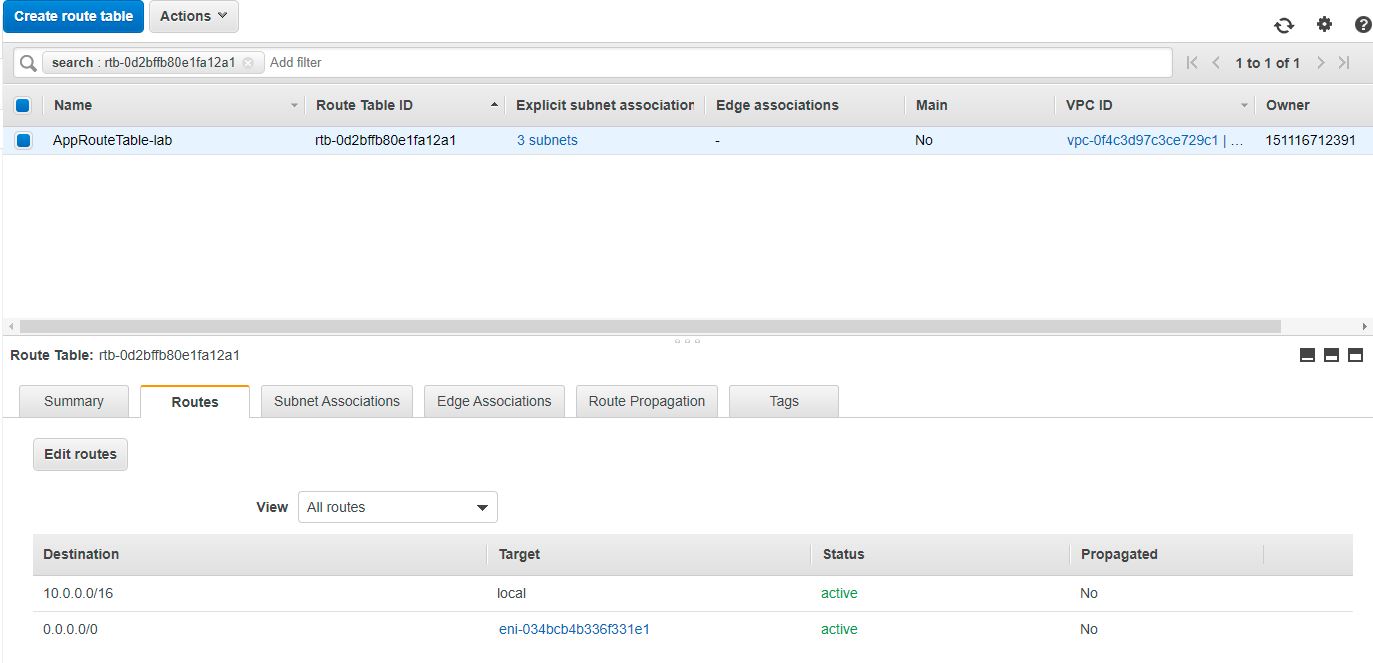Click the Target column header in routes
The image size is (1373, 663).
tap(519, 554)
